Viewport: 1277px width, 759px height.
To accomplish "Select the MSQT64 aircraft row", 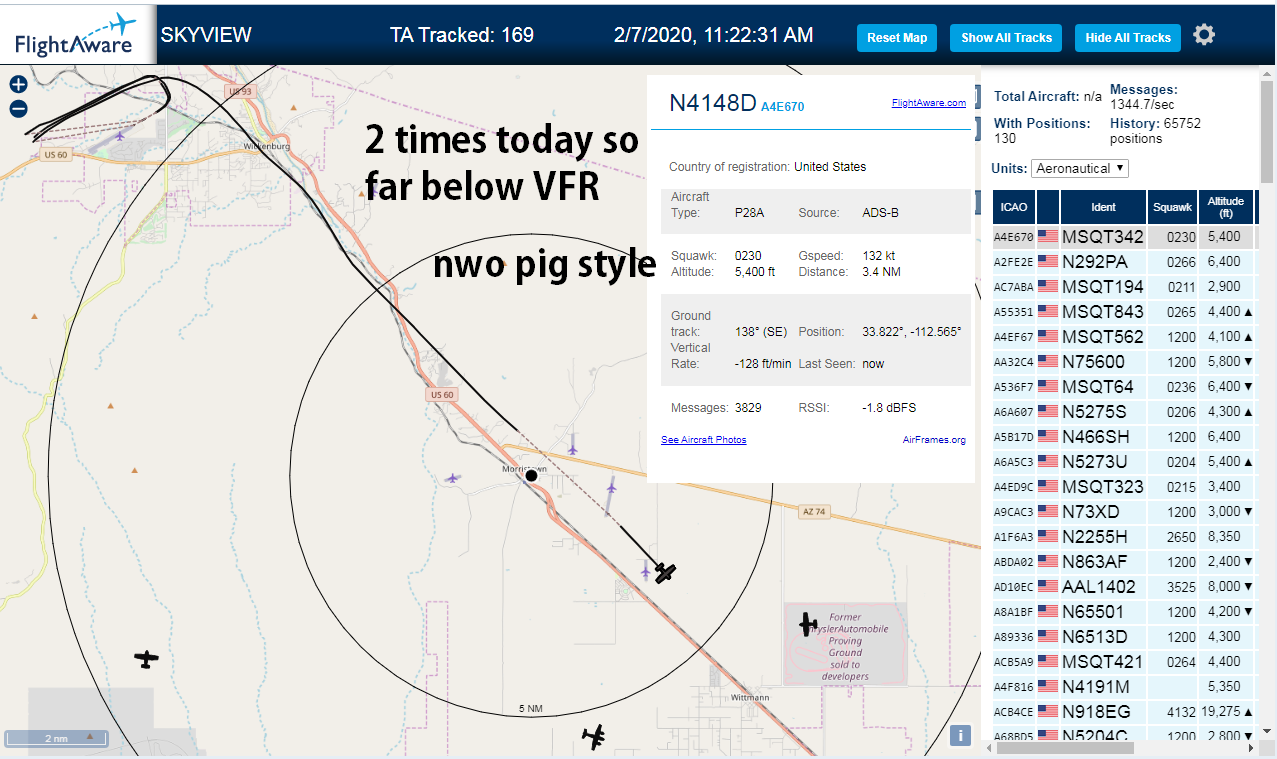I will (1123, 387).
